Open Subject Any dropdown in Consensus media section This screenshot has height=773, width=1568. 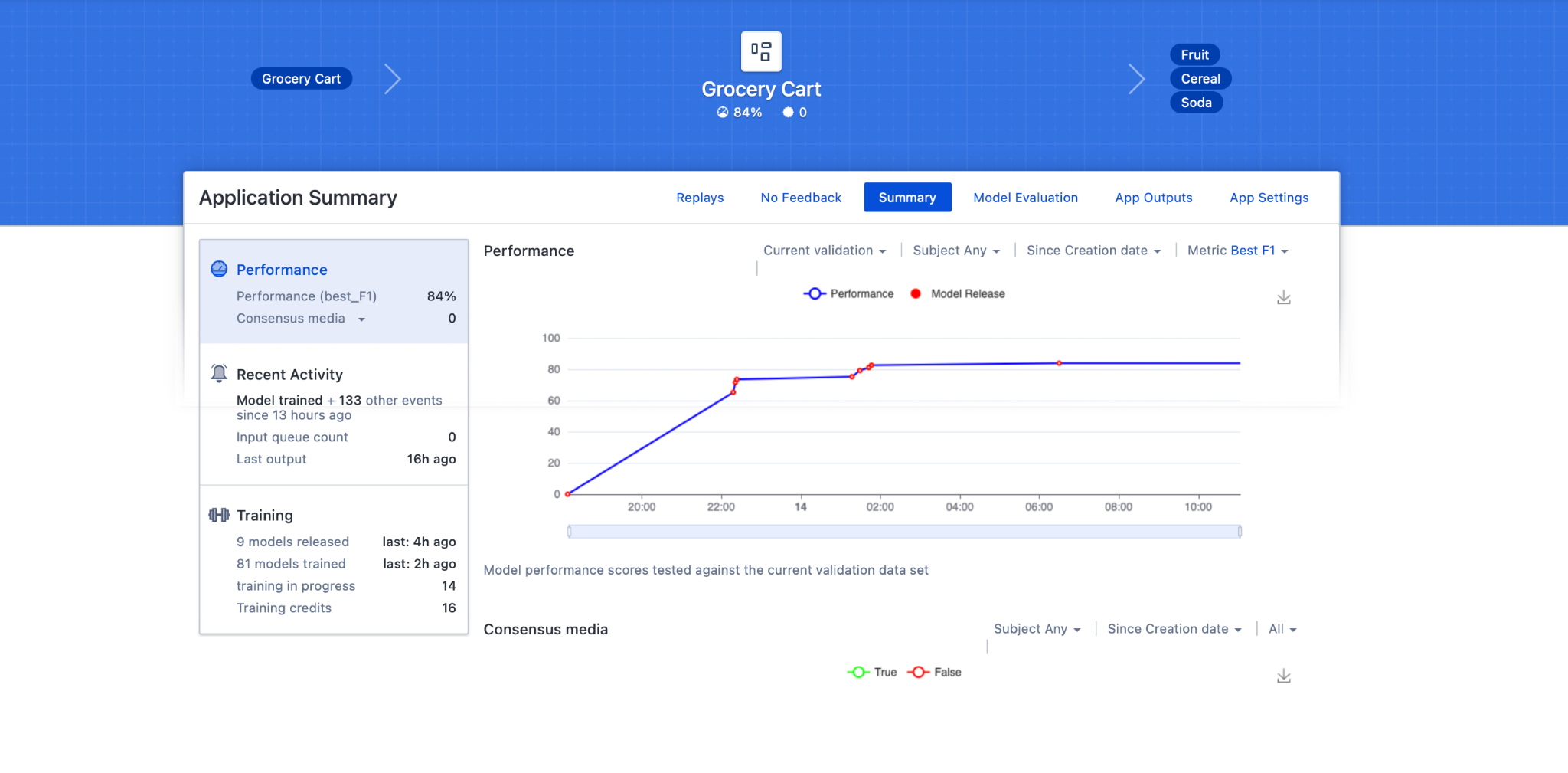tap(1037, 629)
